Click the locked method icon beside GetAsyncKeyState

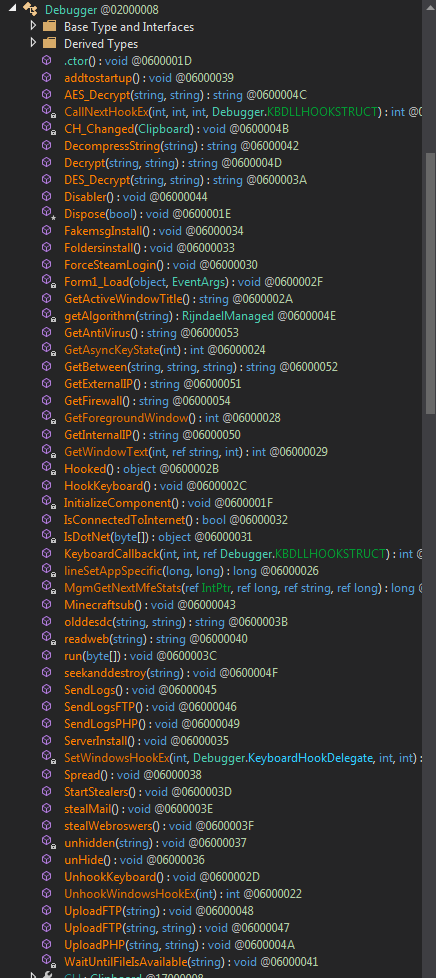coord(49,349)
